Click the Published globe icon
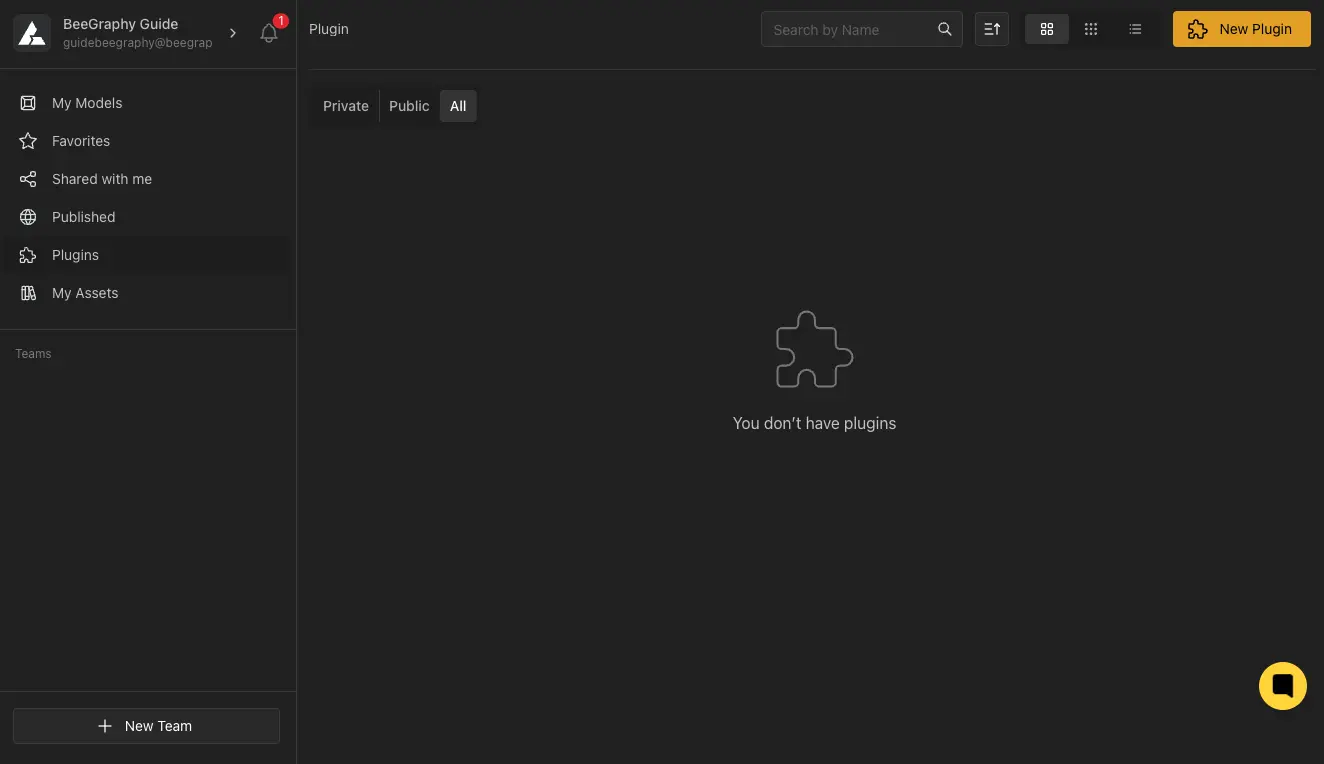The width and height of the screenshot is (1324, 764). 28,217
